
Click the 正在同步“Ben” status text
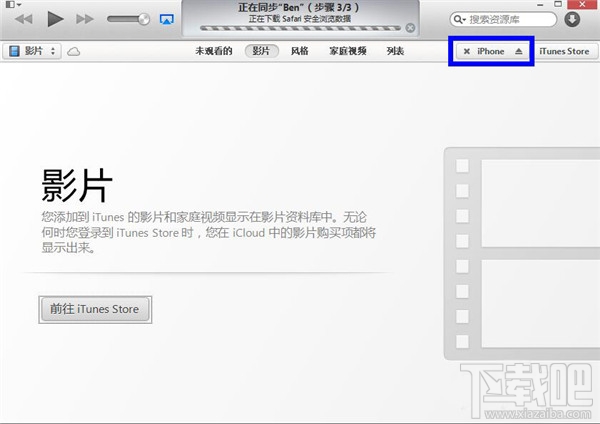click(298, 8)
